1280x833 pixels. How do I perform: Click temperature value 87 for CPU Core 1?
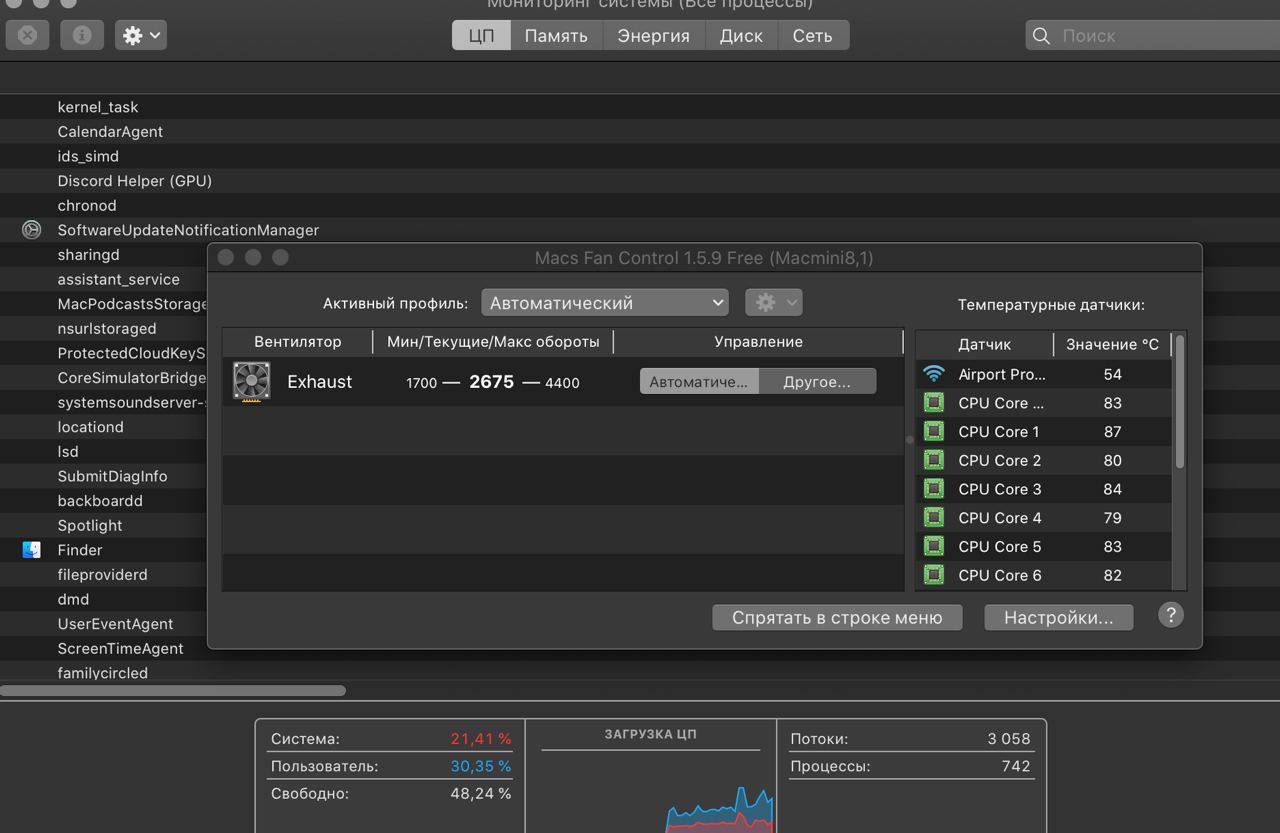point(1112,432)
